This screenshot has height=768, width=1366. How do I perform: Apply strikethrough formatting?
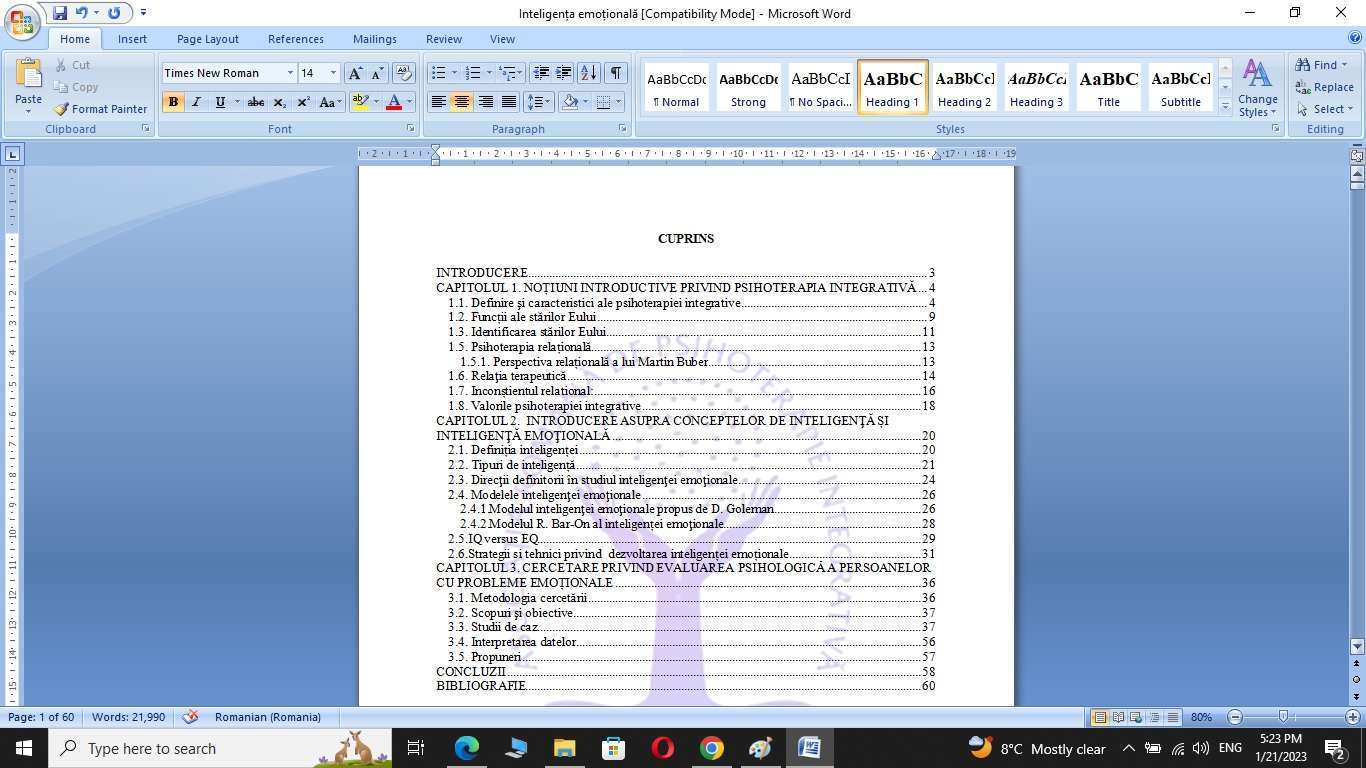point(256,102)
